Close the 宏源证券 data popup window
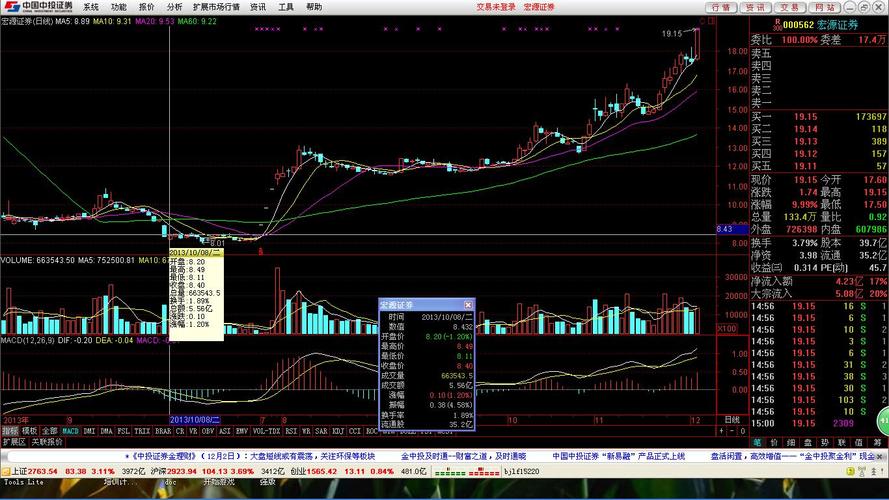The image size is (889, 500). (468, 305)
